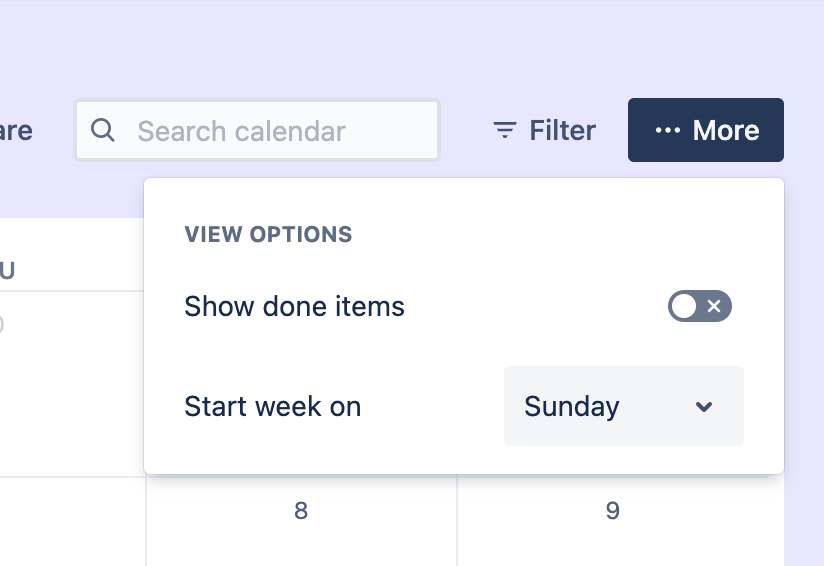Focus the Search calendar field
The width and height of the screenshot is (824, 566).
[270, 131]
